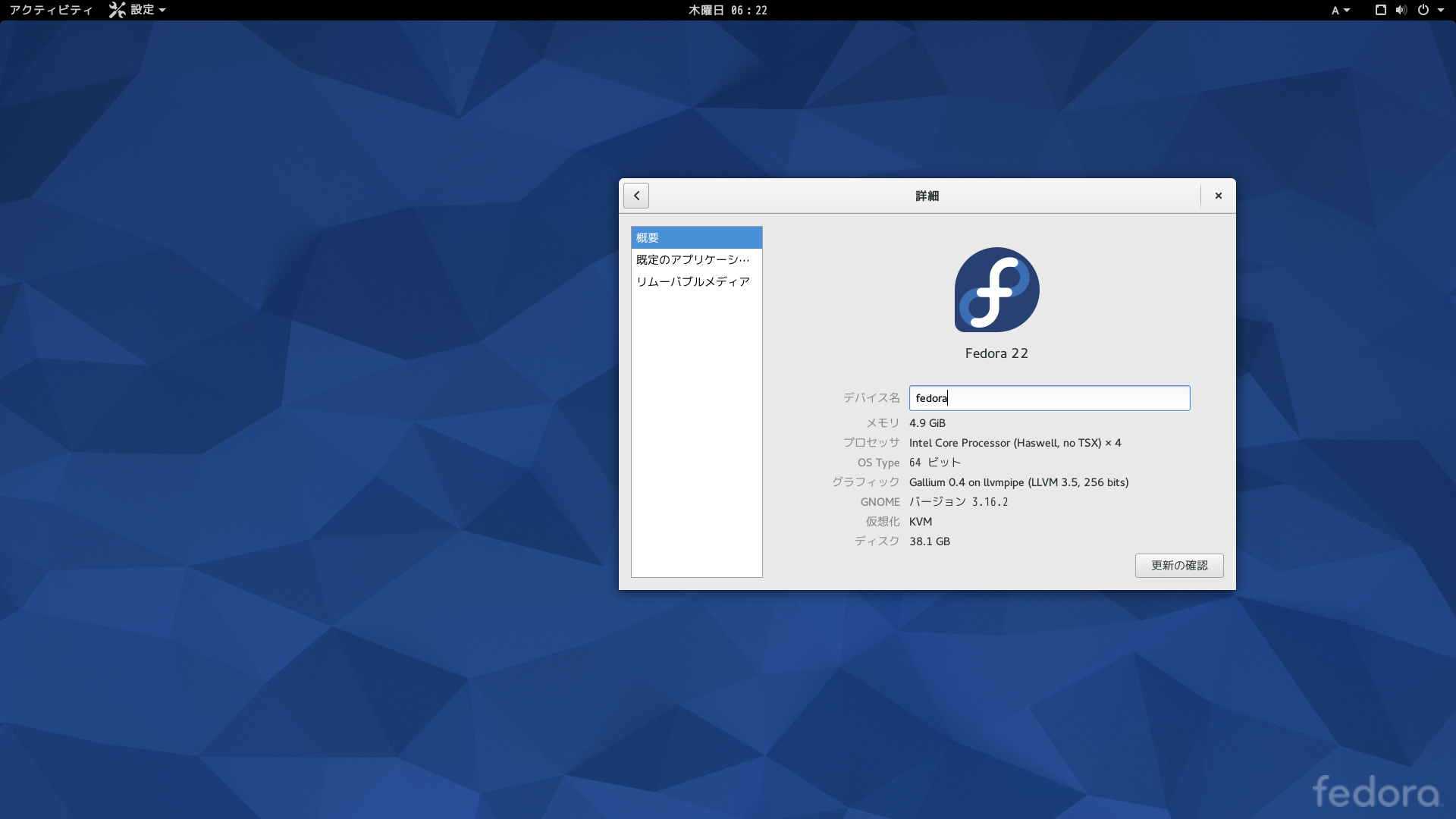This screenshot has height=819, width=1456.
Task: Click the screen indicator icon in the top bar
Action: pos(1381,10)
